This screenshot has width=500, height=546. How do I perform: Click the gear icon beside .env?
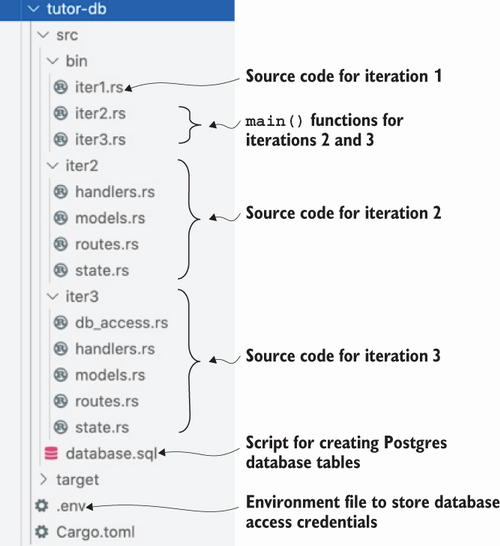pos(42,506)
